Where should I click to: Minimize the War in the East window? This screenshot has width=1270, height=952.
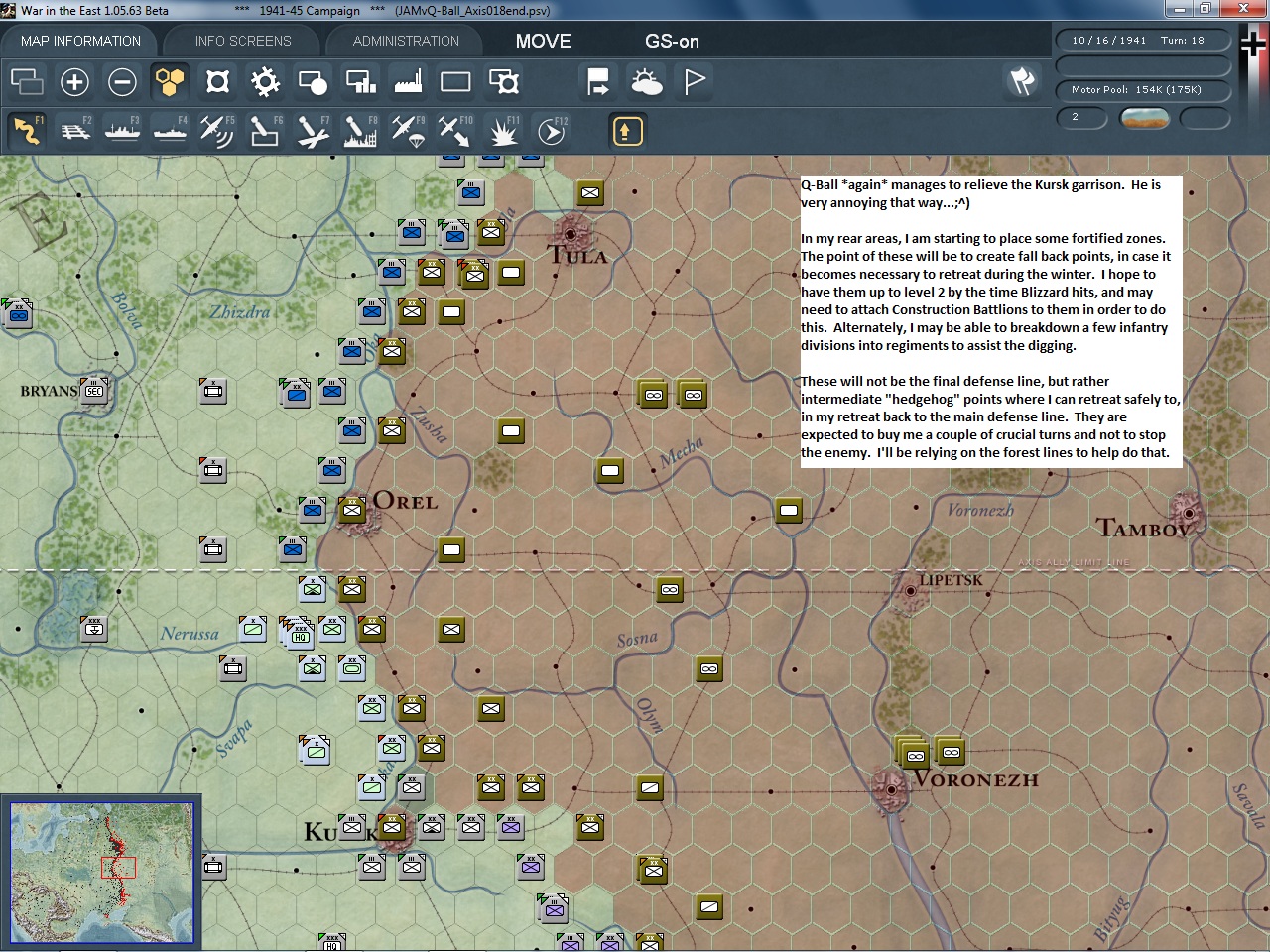tap(1179, 9)
